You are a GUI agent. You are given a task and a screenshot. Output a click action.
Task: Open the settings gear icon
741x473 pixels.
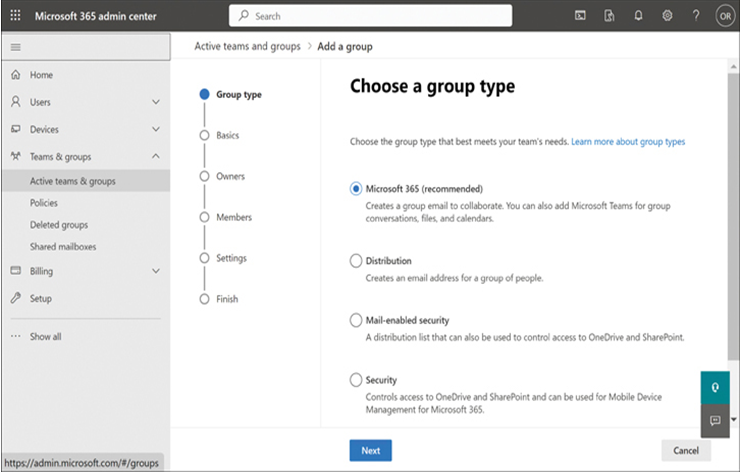click(x=667, y=16)
